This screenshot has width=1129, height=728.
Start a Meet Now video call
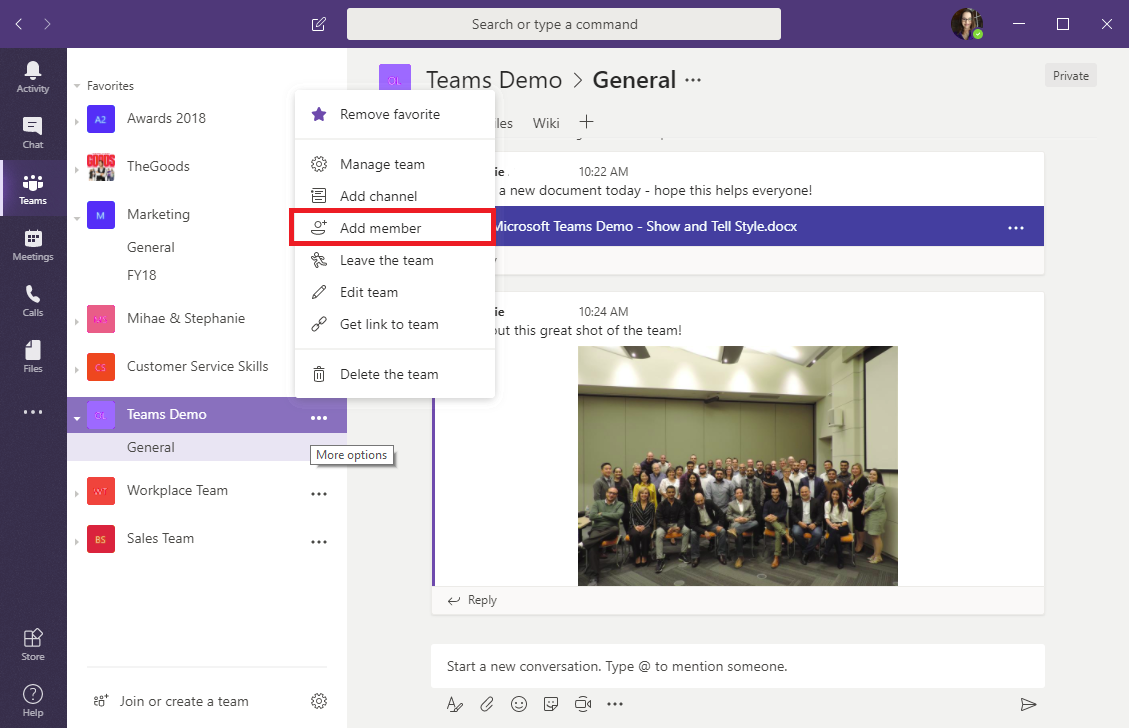[583, 704]
